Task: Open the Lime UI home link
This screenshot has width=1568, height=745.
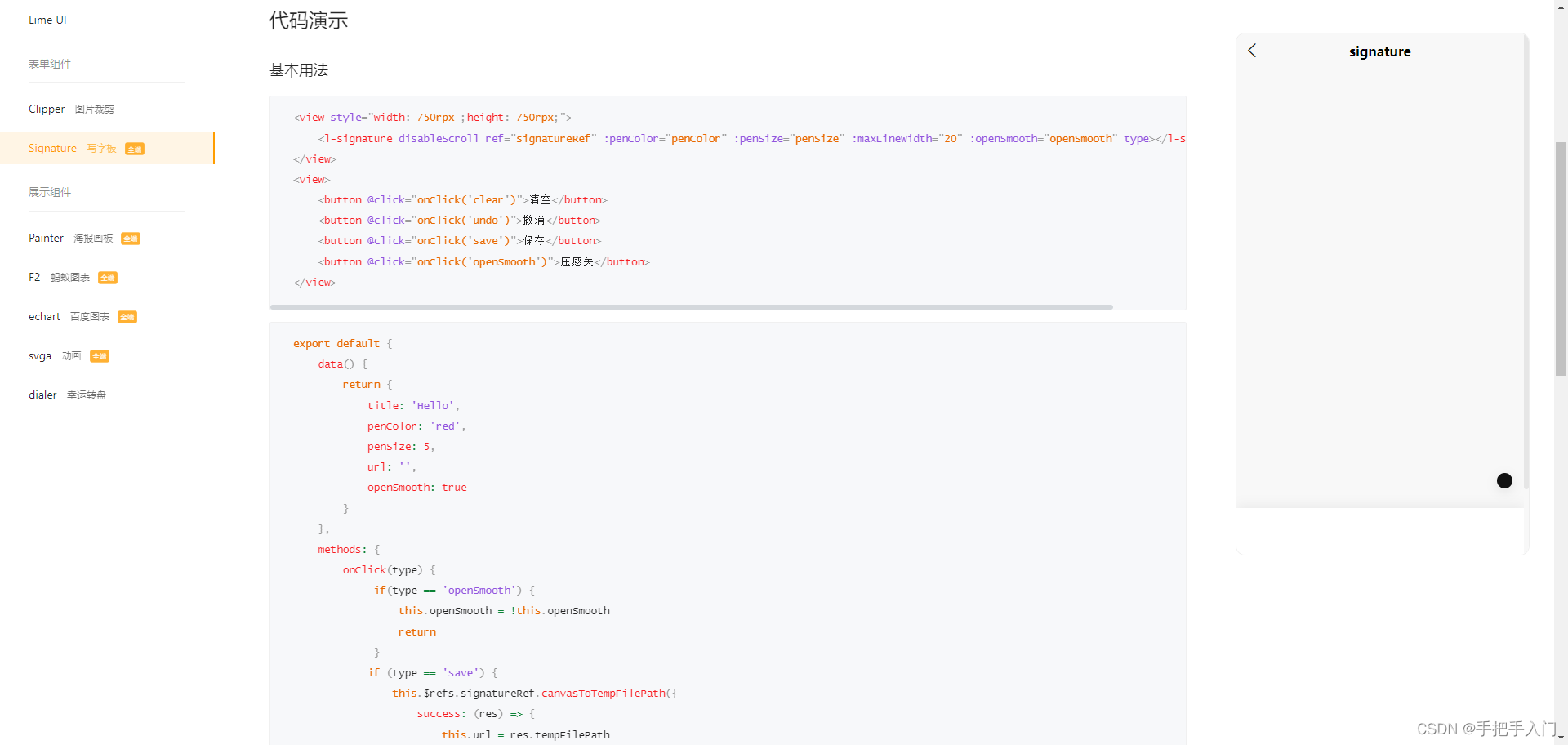Action: 47,20
